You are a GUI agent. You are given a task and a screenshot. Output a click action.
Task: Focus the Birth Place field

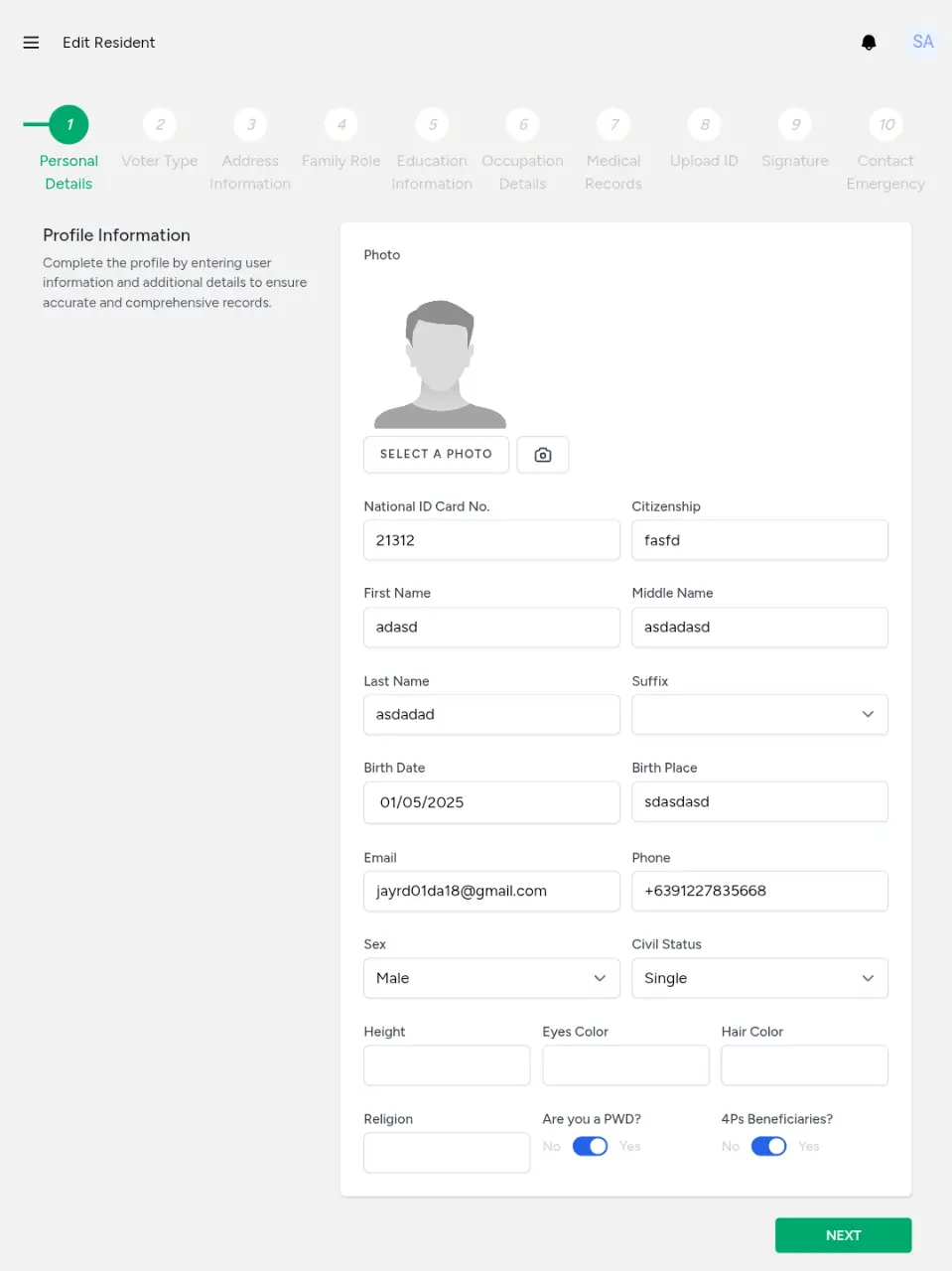point(759,801)
